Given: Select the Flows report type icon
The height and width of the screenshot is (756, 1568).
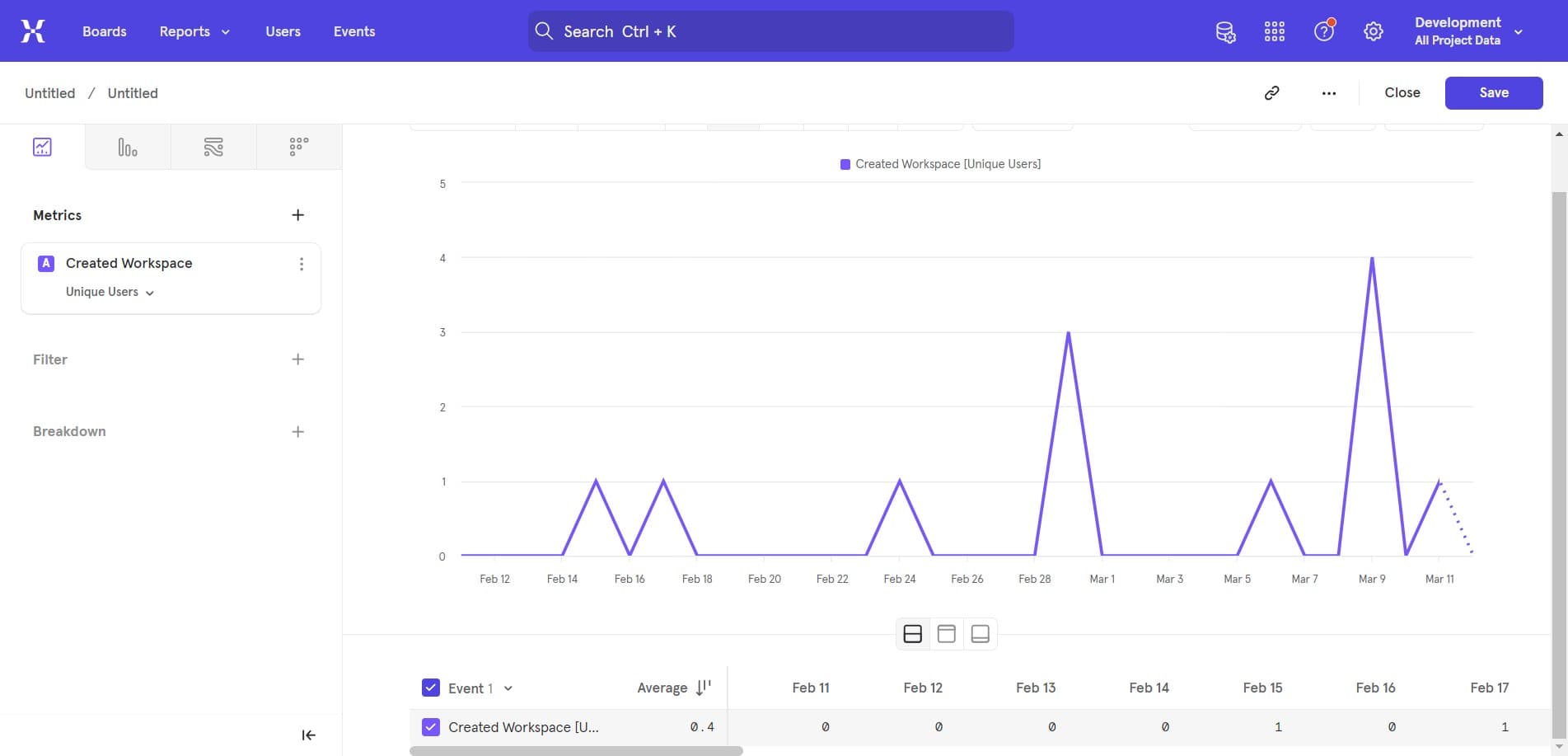Looking at the screenshot, I should 213,147.
